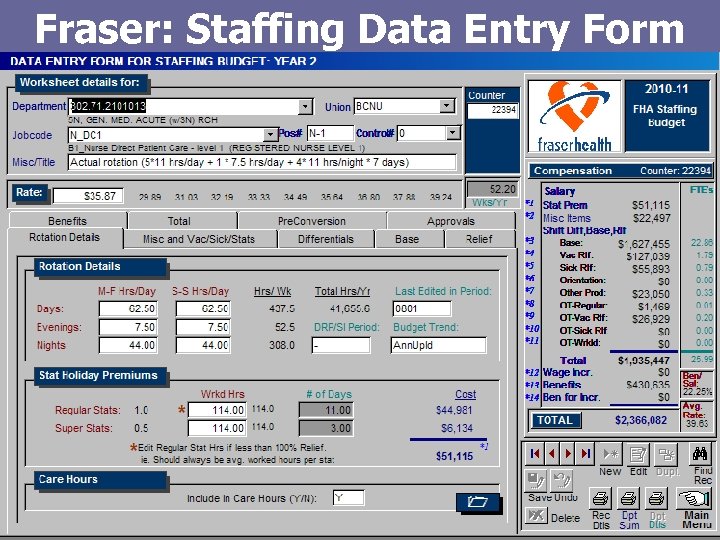Click Misc Items amount $22,497

coord(652,218)
